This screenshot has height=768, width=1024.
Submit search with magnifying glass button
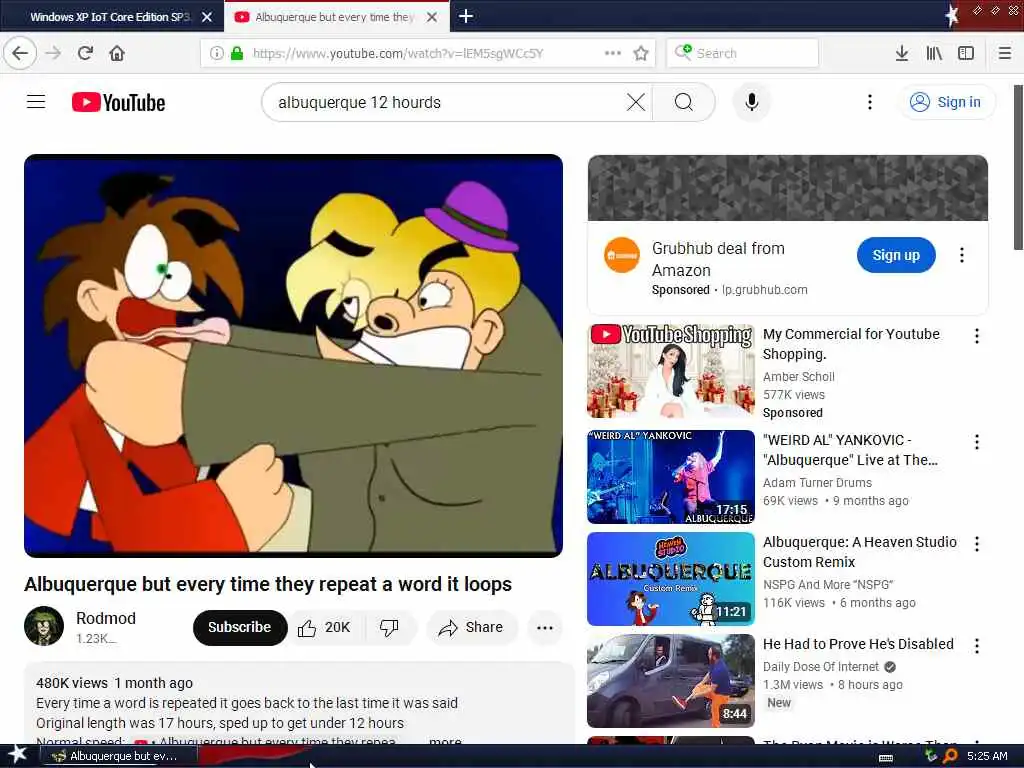pyautogui.click(x=684, y=102)
